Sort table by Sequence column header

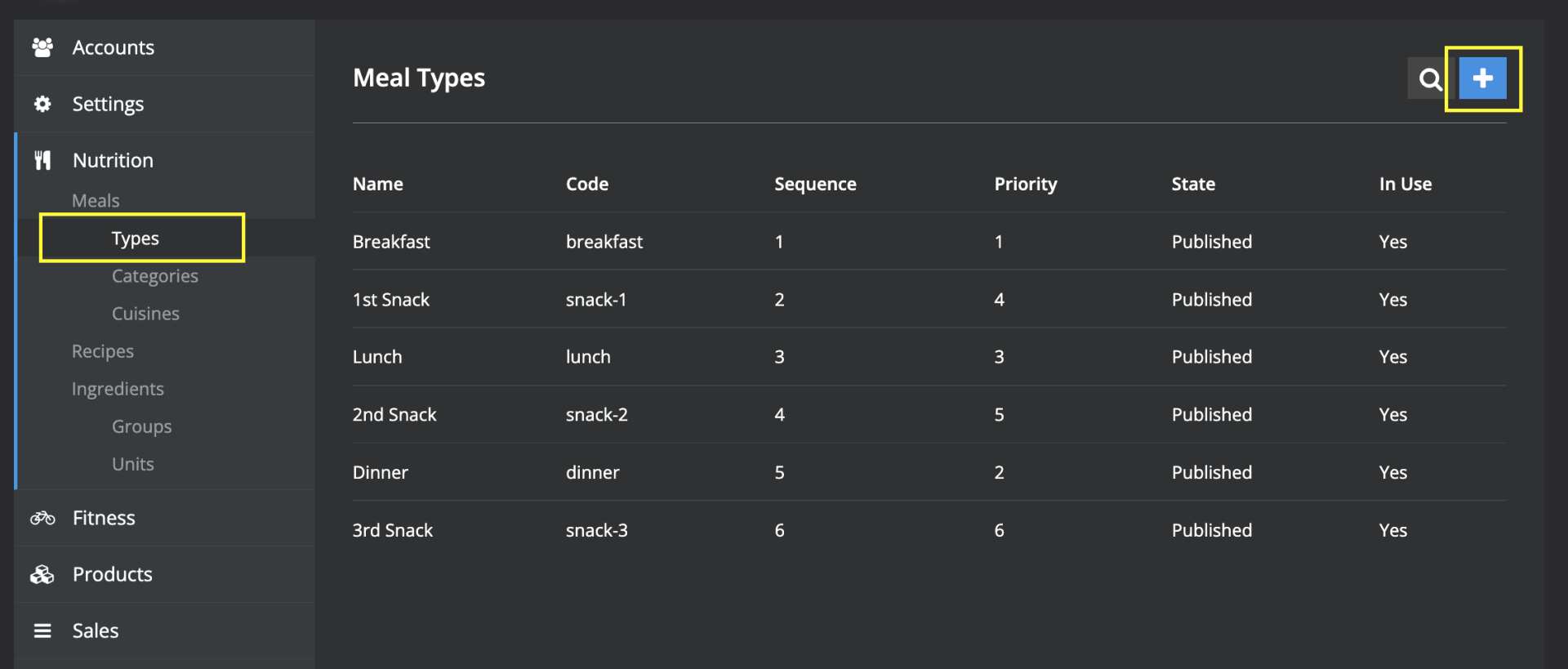pos(815,184)
